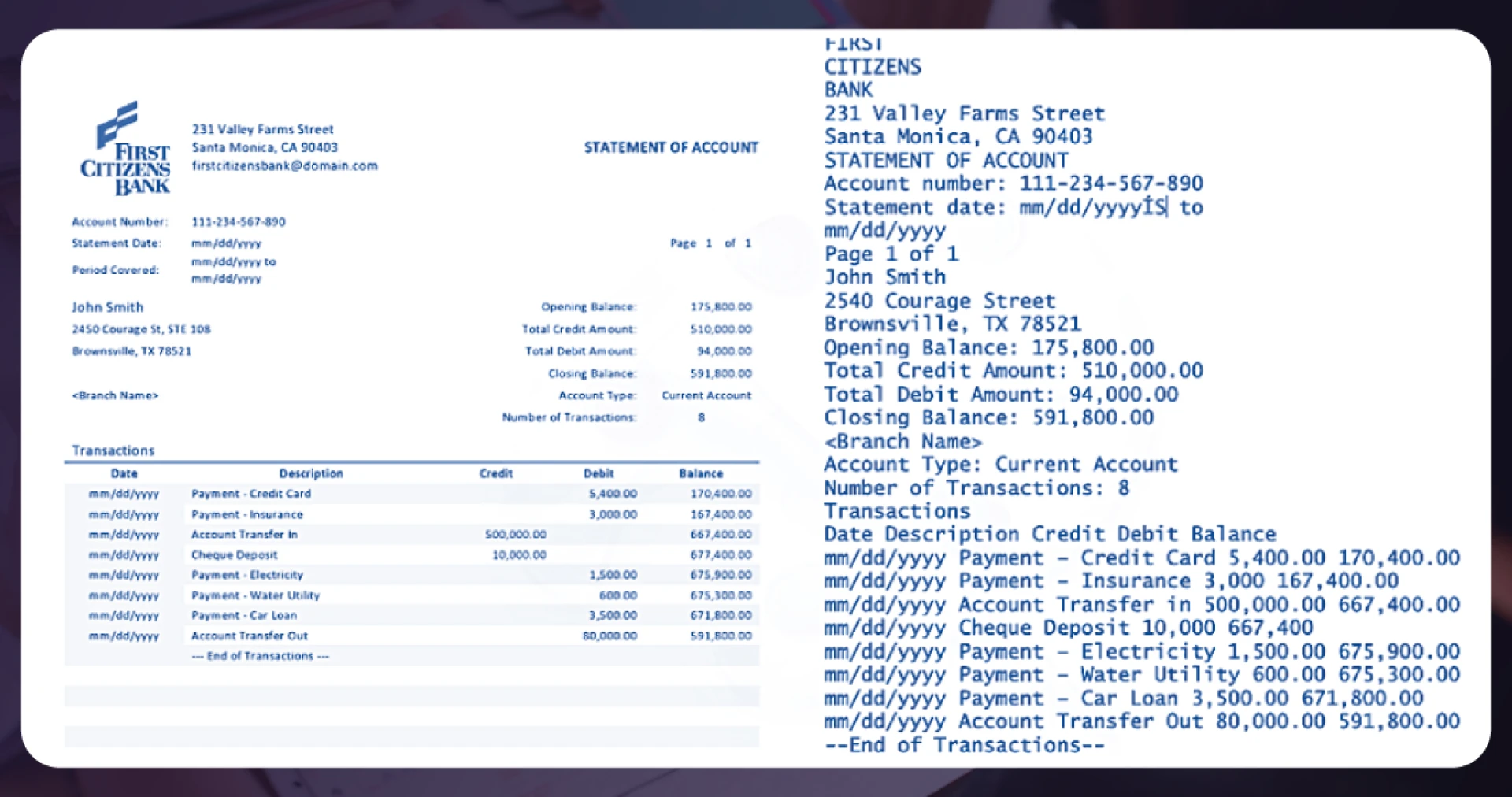Click the Payment - Car Loan table row description

[244, 616]
